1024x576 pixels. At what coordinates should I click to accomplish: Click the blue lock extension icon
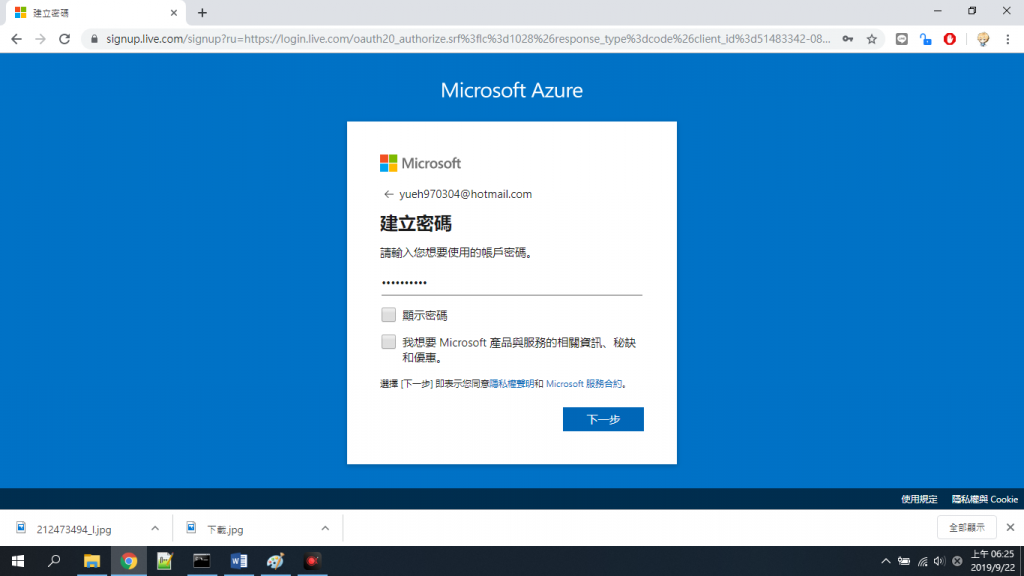point(925,39)
